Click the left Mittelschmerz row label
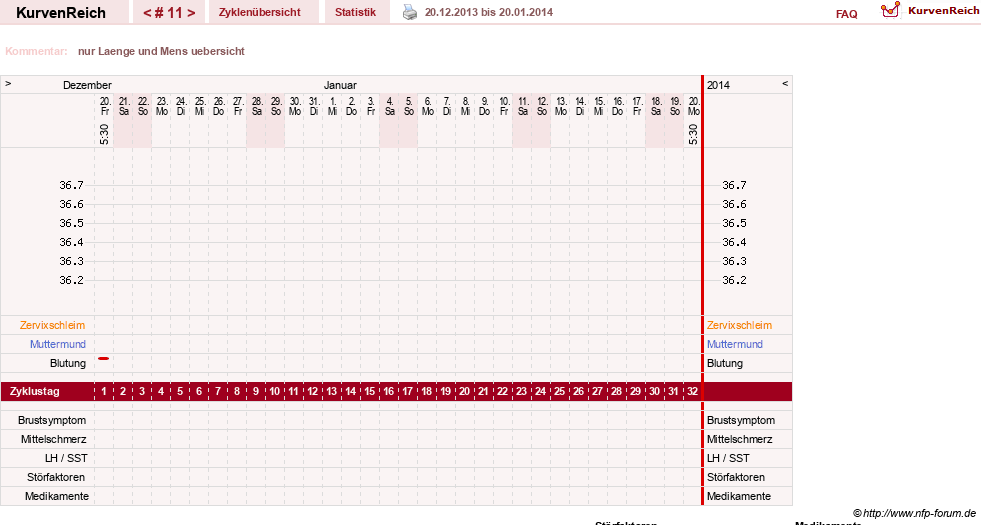Screen dimensions: 981x525 53,439
